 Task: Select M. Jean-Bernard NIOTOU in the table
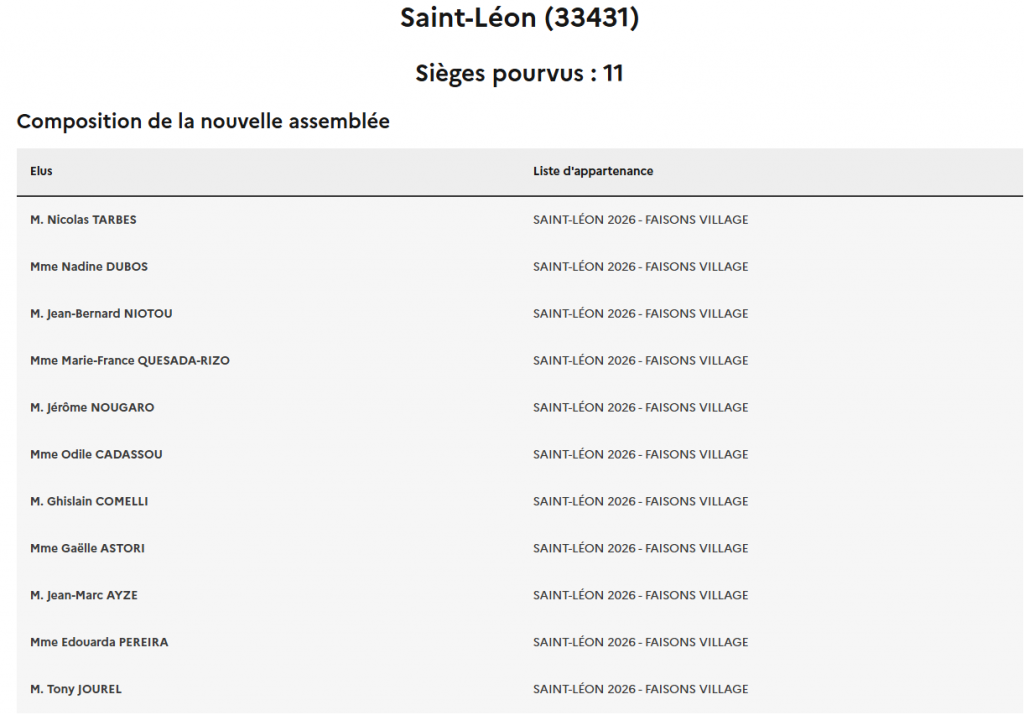point(101,314)
